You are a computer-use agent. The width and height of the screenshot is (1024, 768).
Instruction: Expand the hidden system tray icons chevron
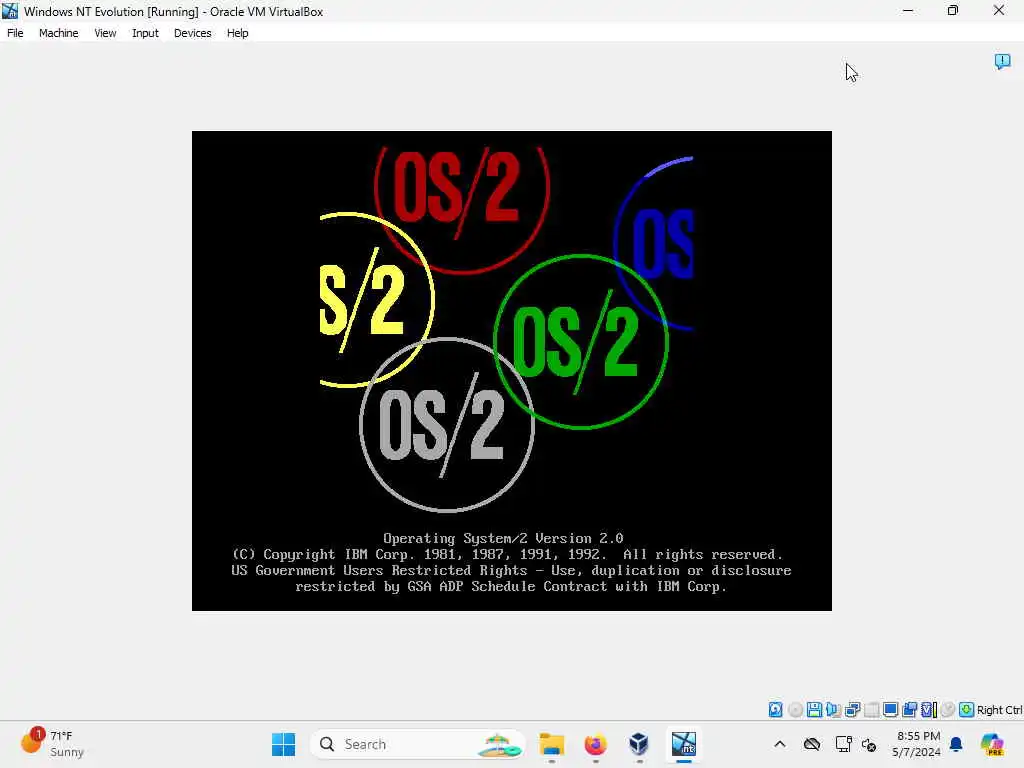(780, 744)
